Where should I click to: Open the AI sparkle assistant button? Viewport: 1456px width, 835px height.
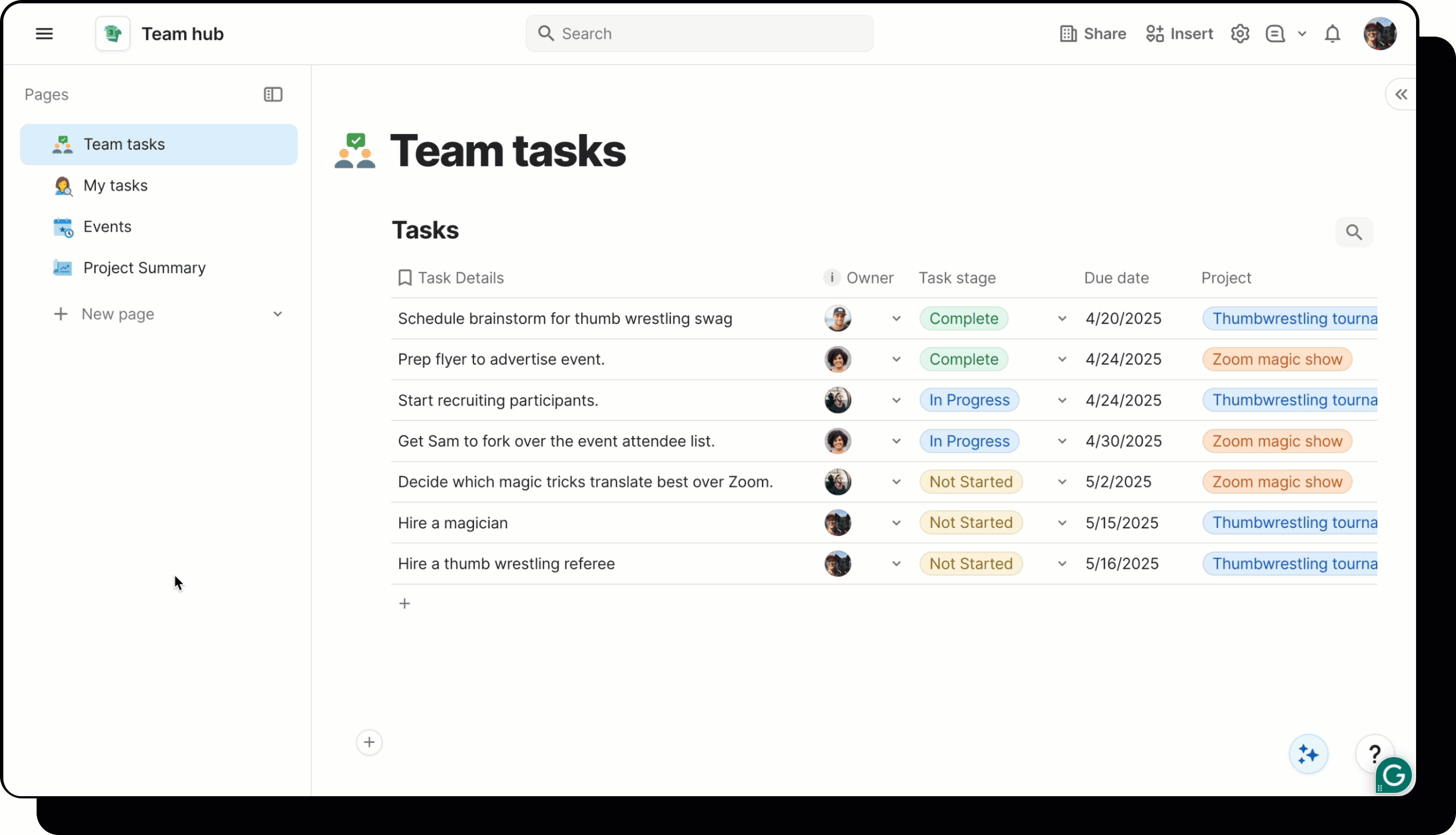1308,754
